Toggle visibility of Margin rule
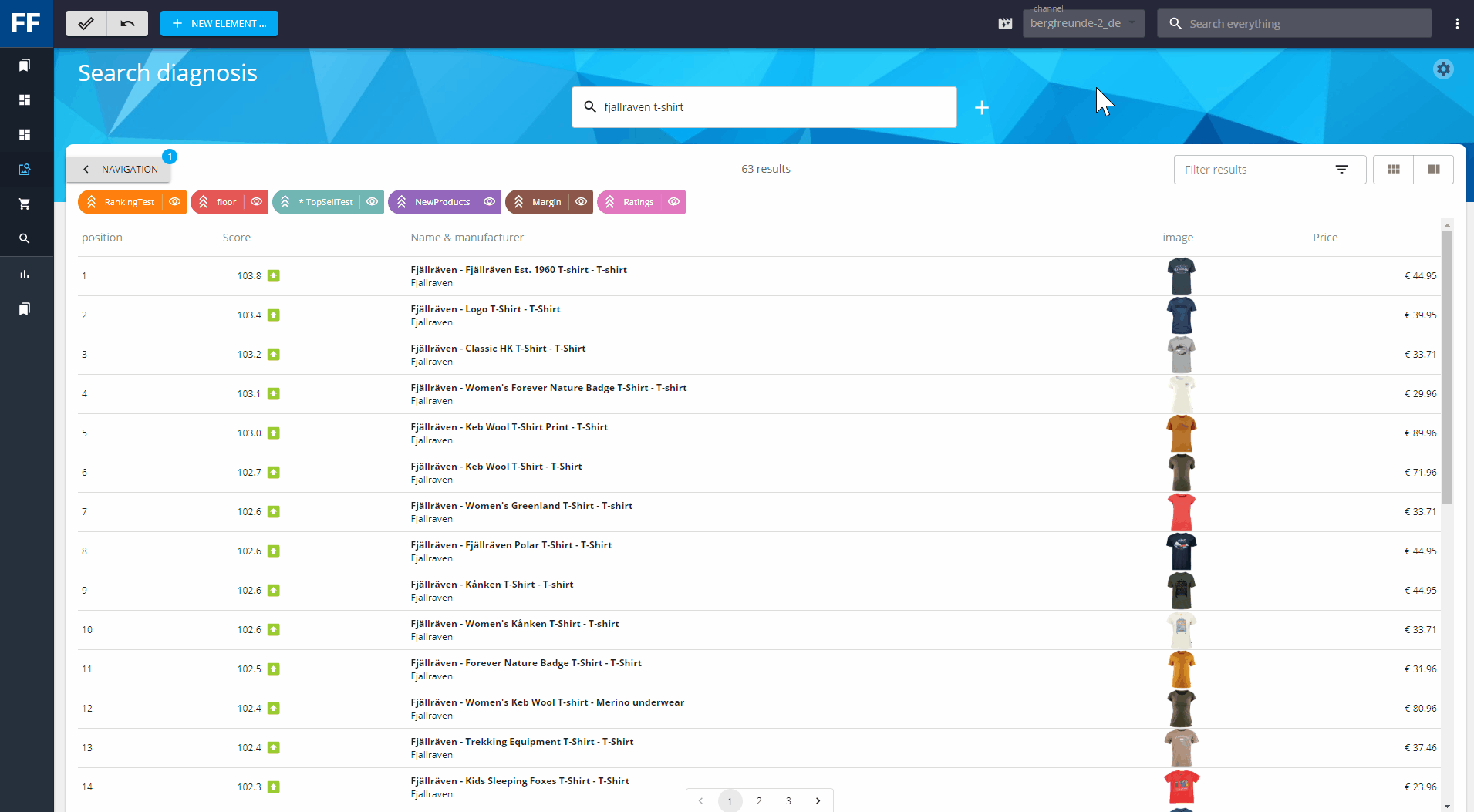The height and width of the screenshot is (812, 1474). tap(581, 202)
